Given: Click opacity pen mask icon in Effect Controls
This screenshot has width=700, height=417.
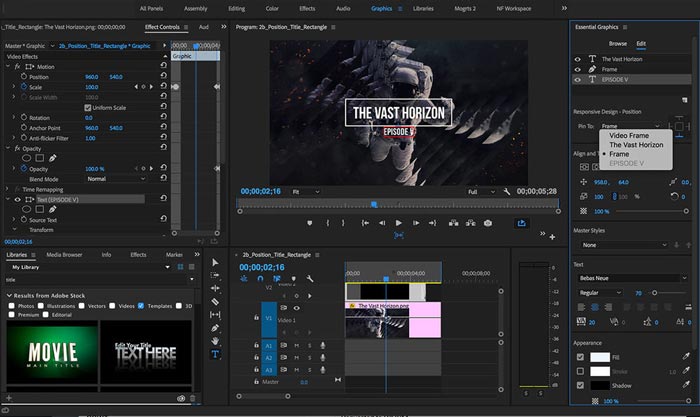Looking at the screenshot, I should coord(53,158).
